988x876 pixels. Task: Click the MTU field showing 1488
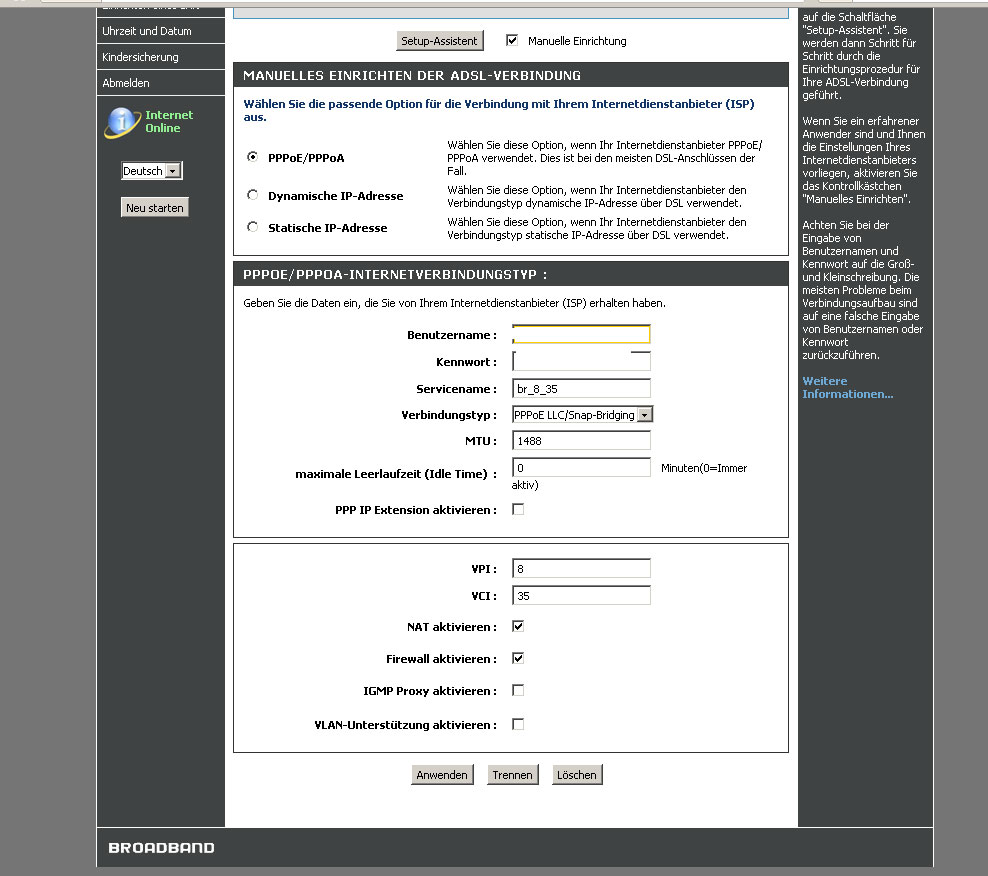pyautogui.click(x=581, y=441)
